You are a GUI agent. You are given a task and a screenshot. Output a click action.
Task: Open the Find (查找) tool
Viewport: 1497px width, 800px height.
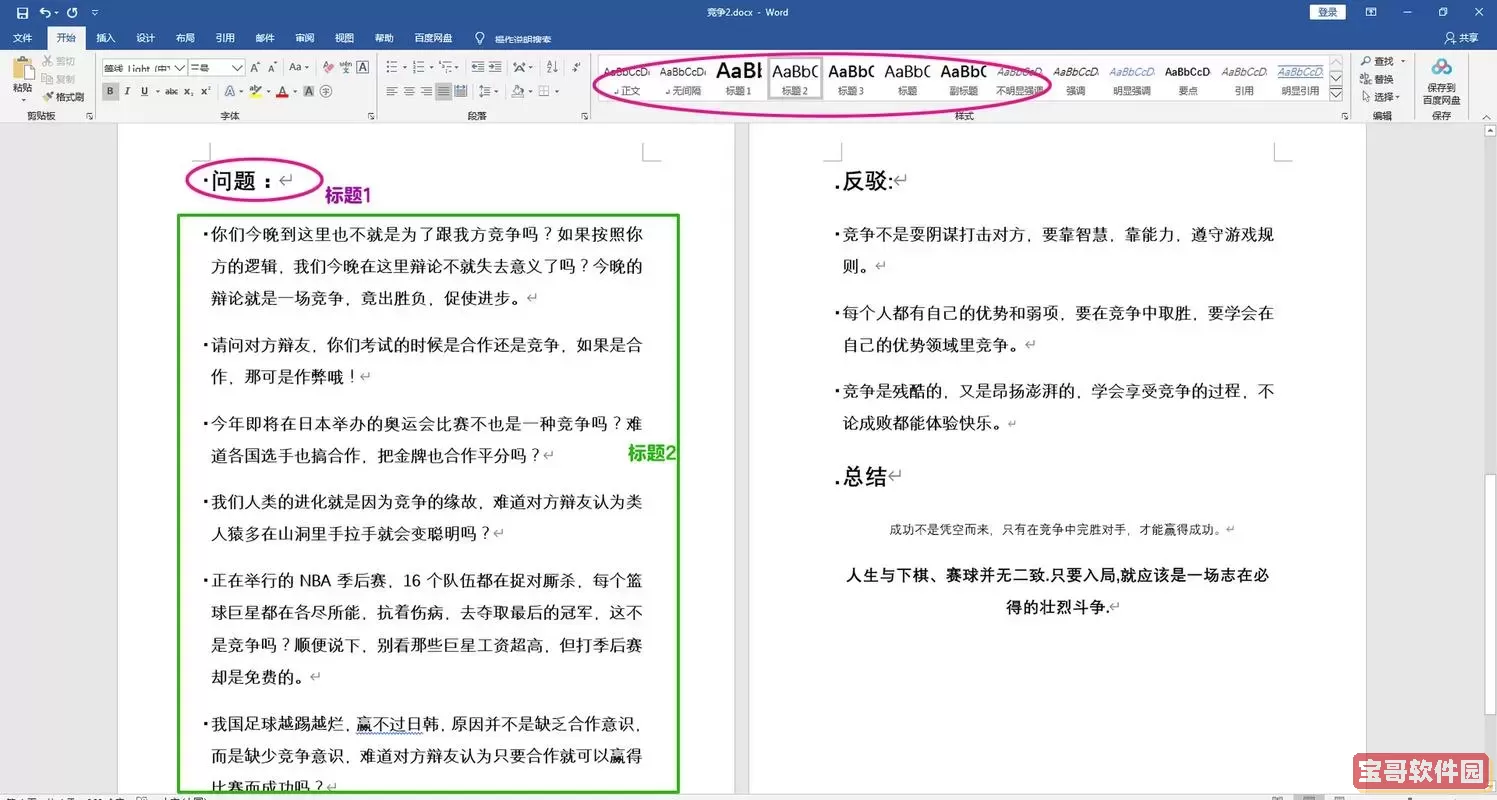click(x=1381, y=60)
